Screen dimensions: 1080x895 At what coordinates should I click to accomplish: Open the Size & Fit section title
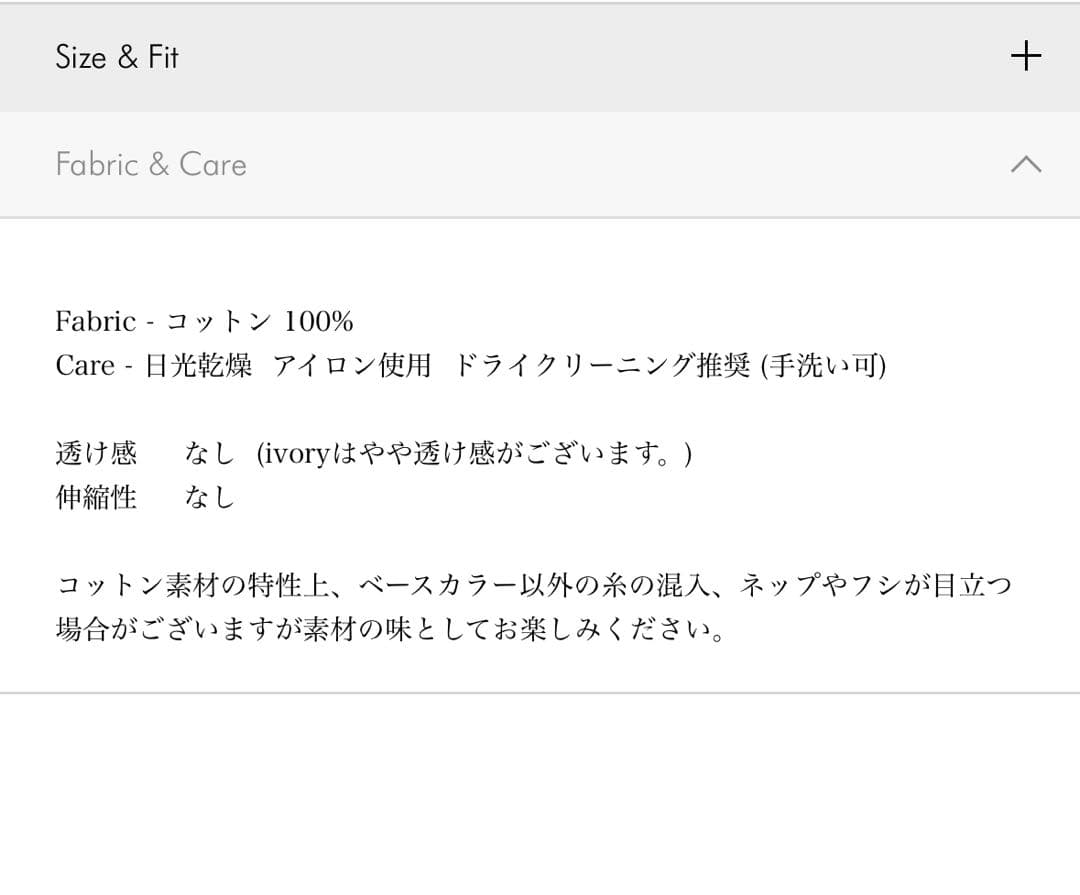[117, 57]
